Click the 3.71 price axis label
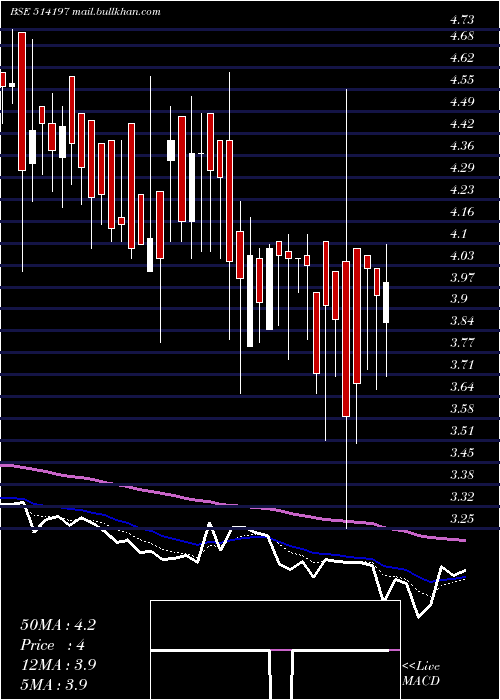This screenshot has height=700, width=500. click(x=462, y=365)
